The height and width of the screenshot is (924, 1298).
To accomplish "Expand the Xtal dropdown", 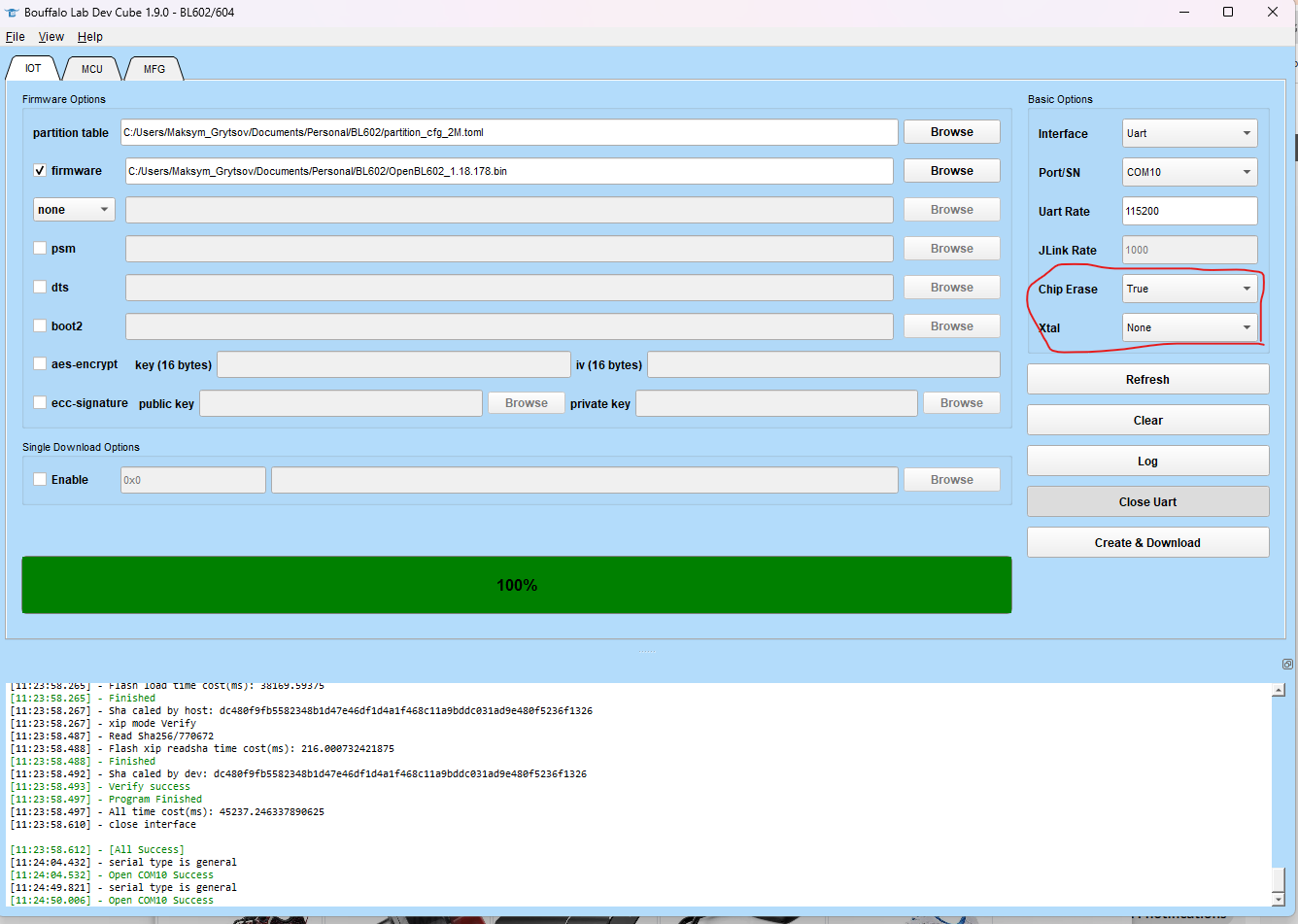I will (x=1189, y=327).
